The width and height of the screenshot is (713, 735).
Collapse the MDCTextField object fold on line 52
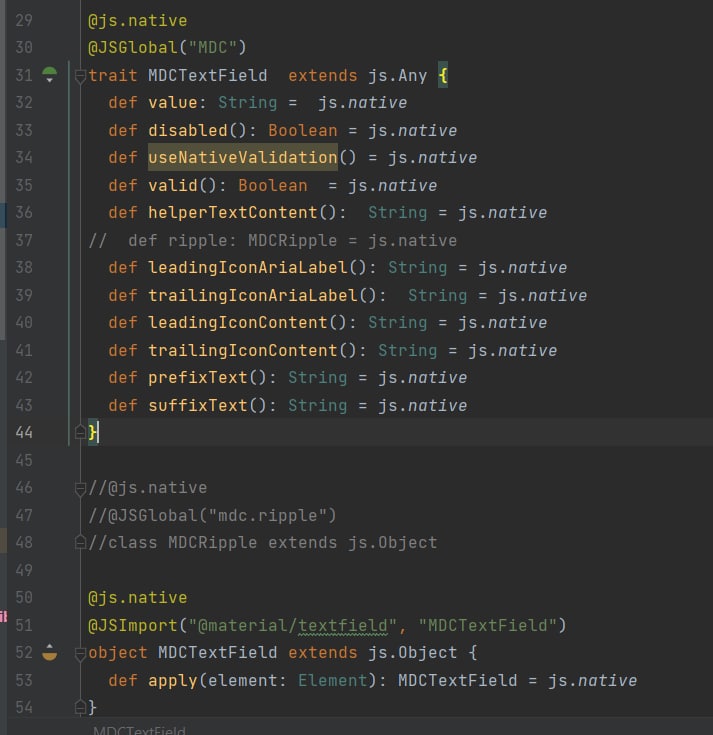tap(80, 653)
